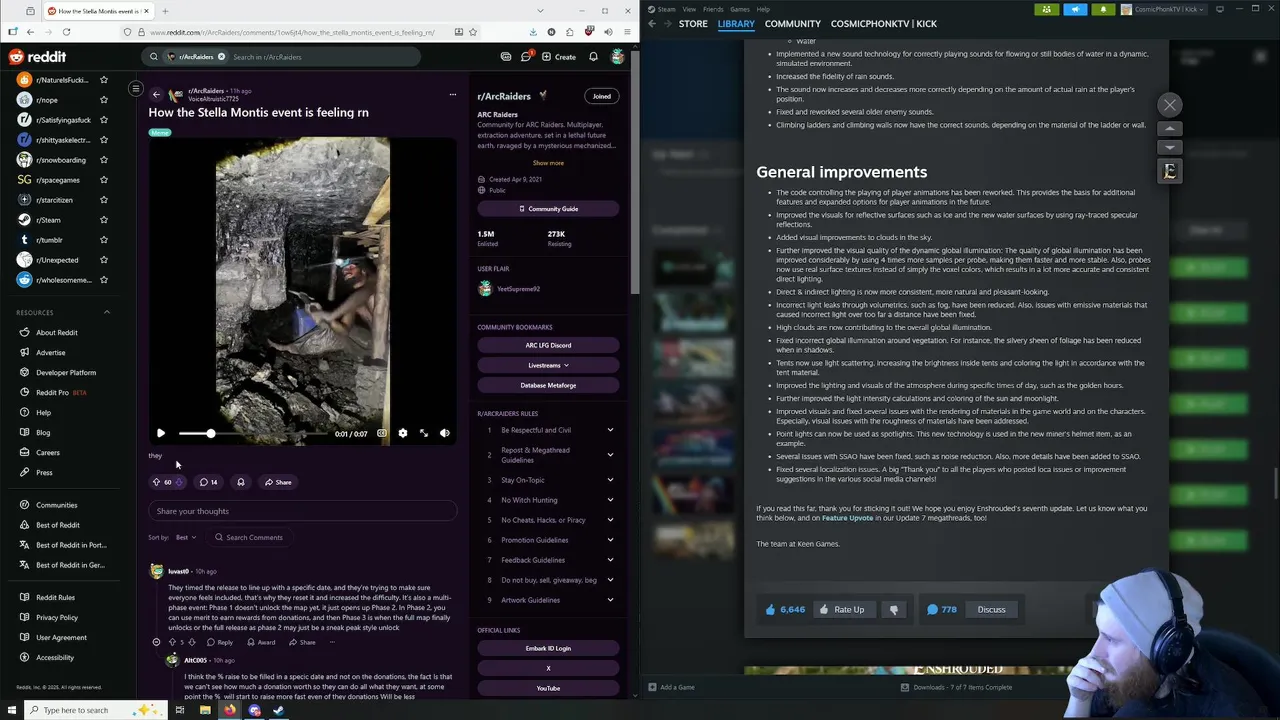Expand 'No Witch Hunting' rule

pos(610,500)
